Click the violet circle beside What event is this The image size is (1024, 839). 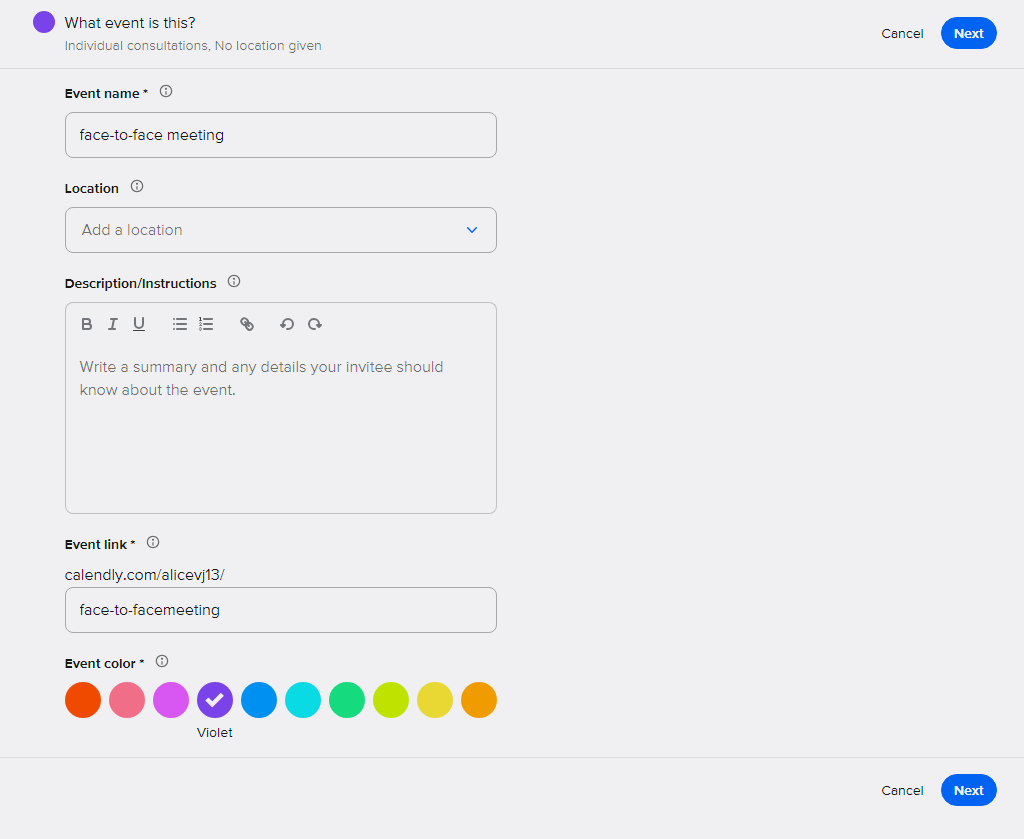44,22
